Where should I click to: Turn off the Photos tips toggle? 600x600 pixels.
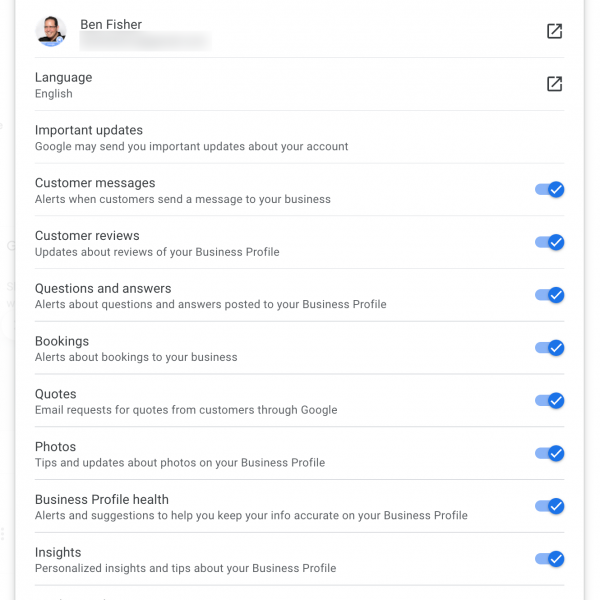550,453
